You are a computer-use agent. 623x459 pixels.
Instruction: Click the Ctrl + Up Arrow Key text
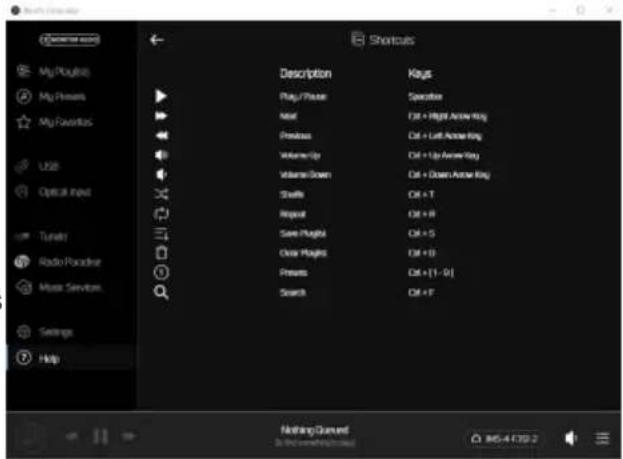[443, 155]
